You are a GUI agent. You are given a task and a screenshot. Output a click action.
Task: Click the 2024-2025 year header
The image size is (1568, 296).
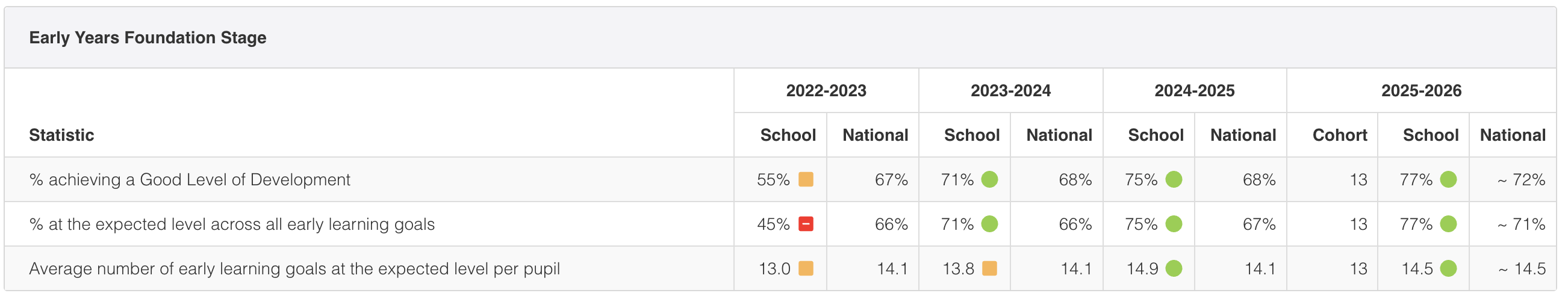pyautogui.click(x=1194, y=91)
